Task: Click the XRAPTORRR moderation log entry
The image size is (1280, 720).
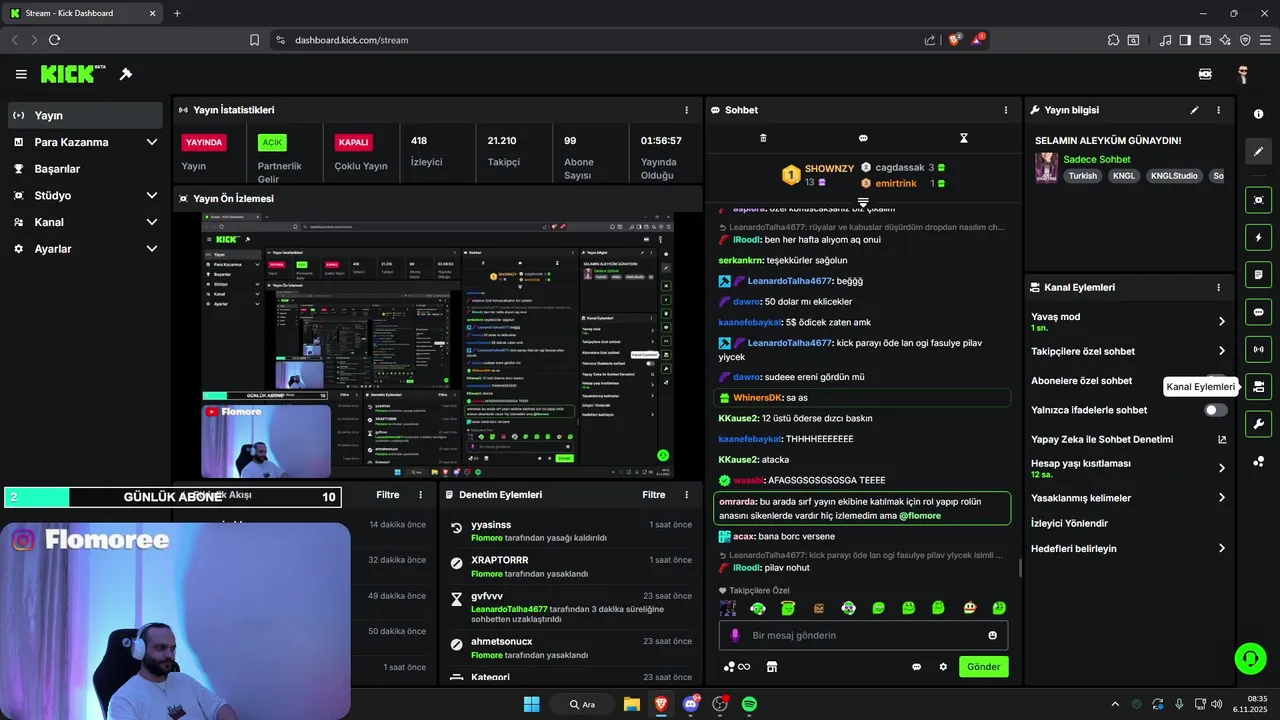Action: click(572, 566)
